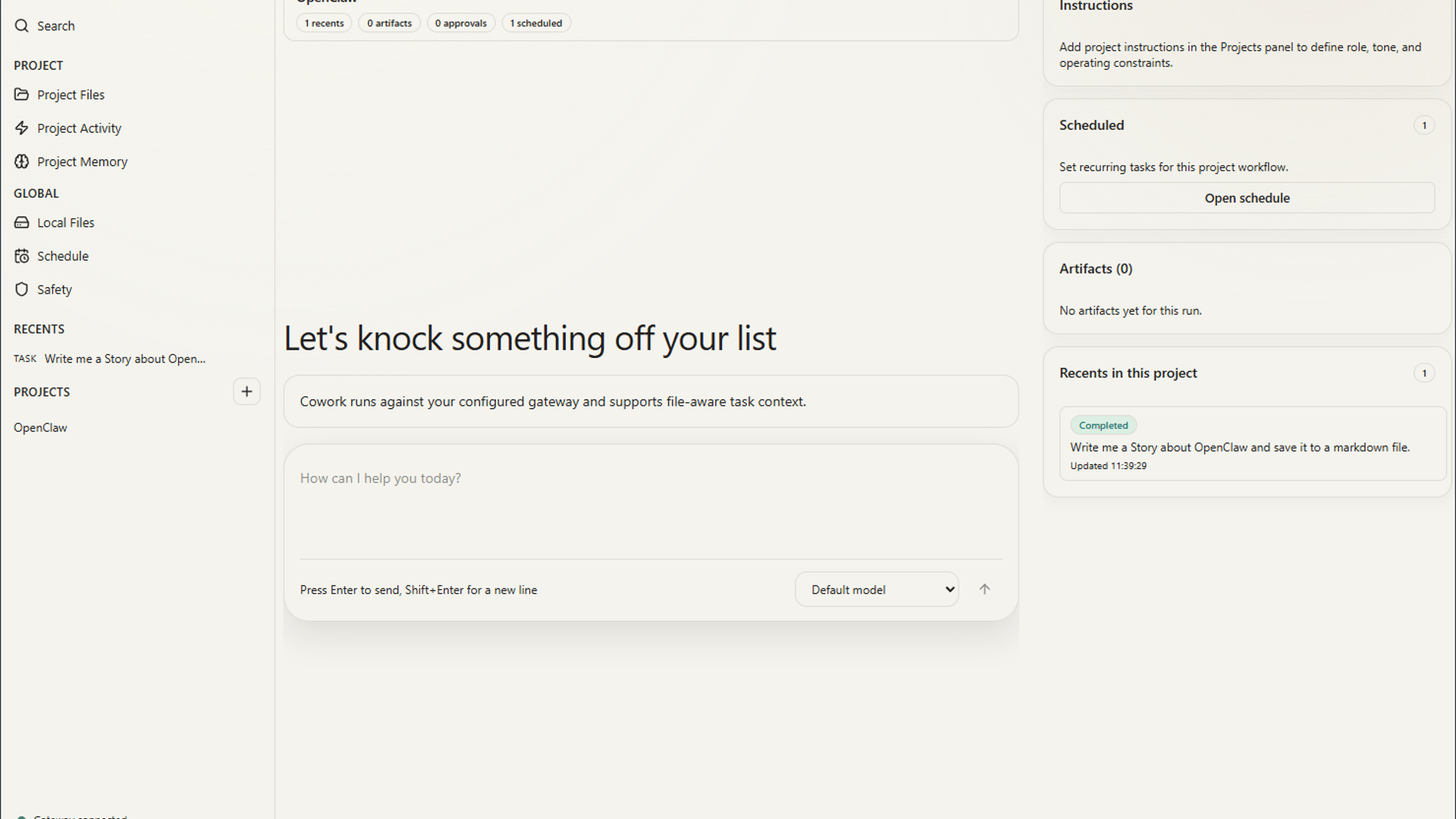Click the 1 recents chip

pyautogui.click(x=324, y=24)
